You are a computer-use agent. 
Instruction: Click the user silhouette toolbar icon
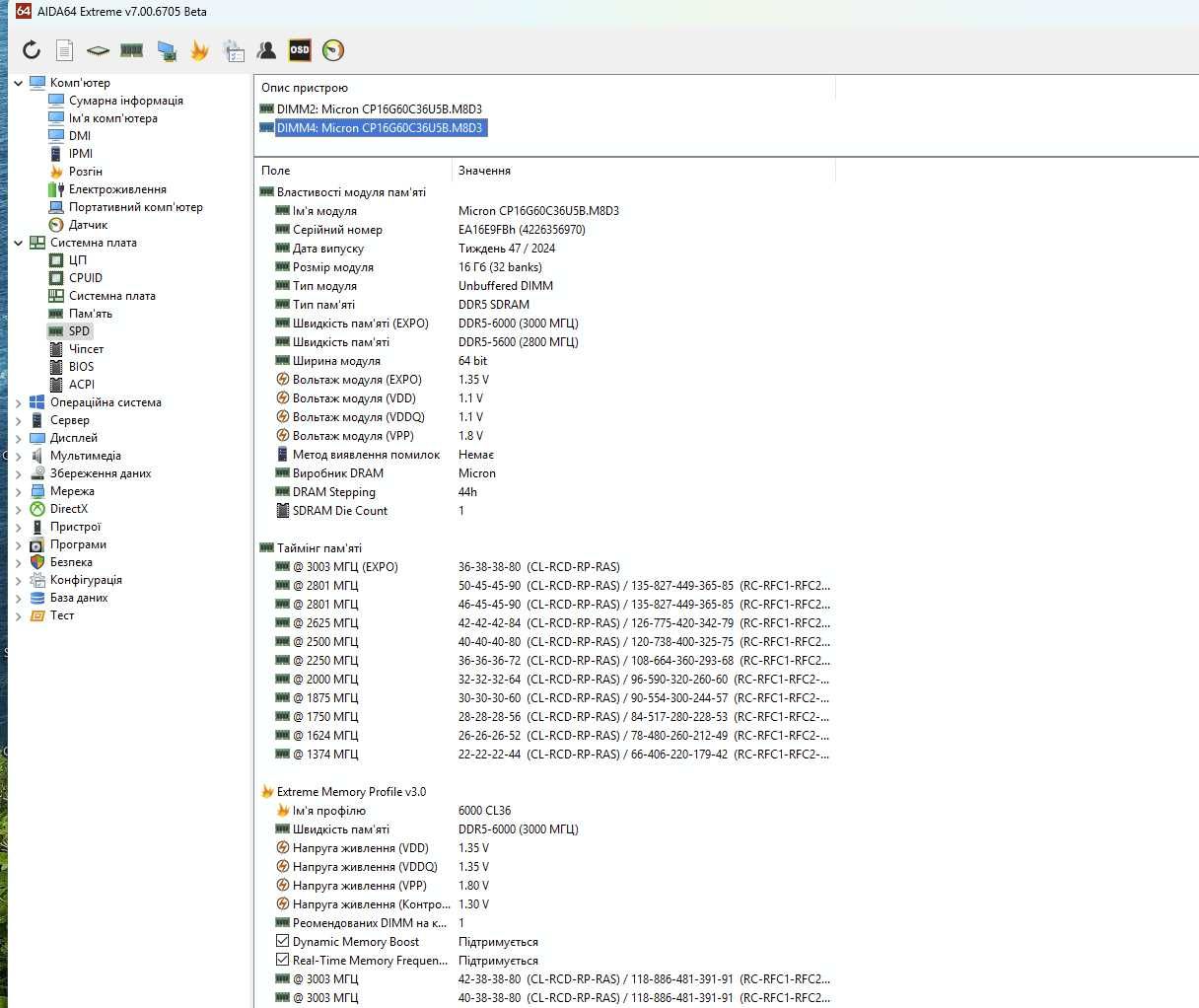[266, 50]
